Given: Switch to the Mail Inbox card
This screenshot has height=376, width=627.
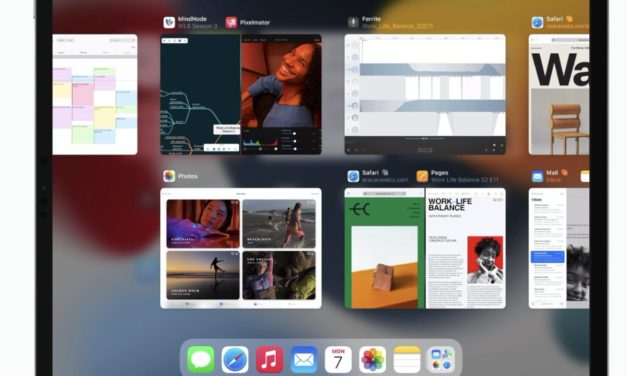Looking at the screenshot, I should (559, 248).
